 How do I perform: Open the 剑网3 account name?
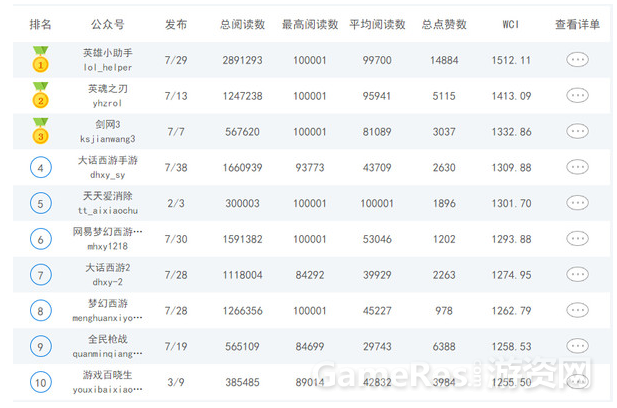coord(108,124)
